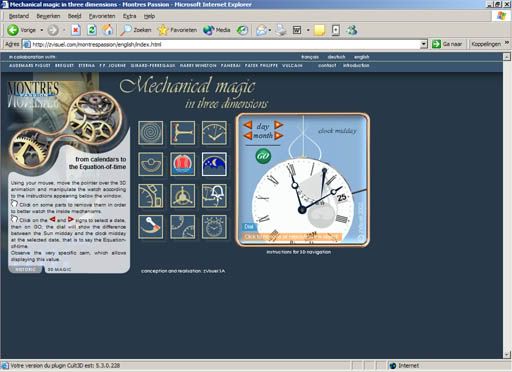
Task: Click the IE Refresh toolbar icon
Action: (x=92, y=30)
